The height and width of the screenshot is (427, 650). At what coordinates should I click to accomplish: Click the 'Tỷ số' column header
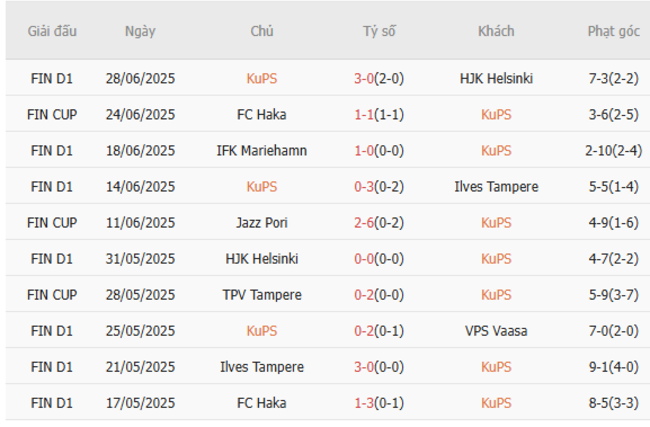pyautogui.click(x=379, y=31)
